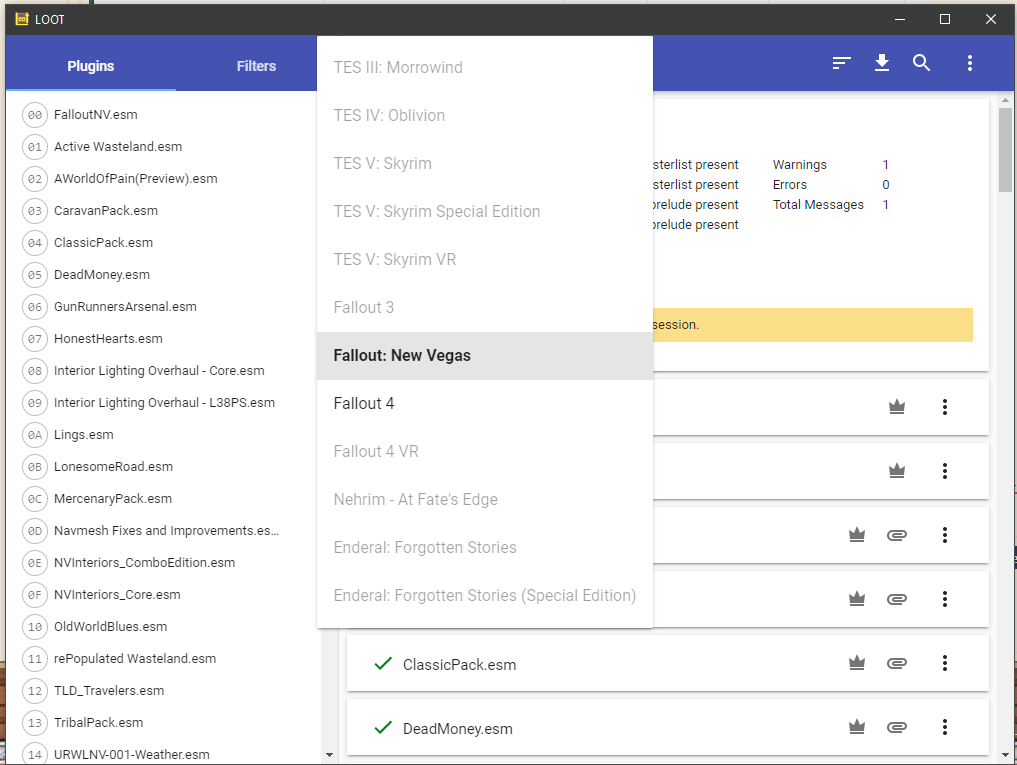
Task: Open the main three-dot menu in header
Action: tap(969, 64)
